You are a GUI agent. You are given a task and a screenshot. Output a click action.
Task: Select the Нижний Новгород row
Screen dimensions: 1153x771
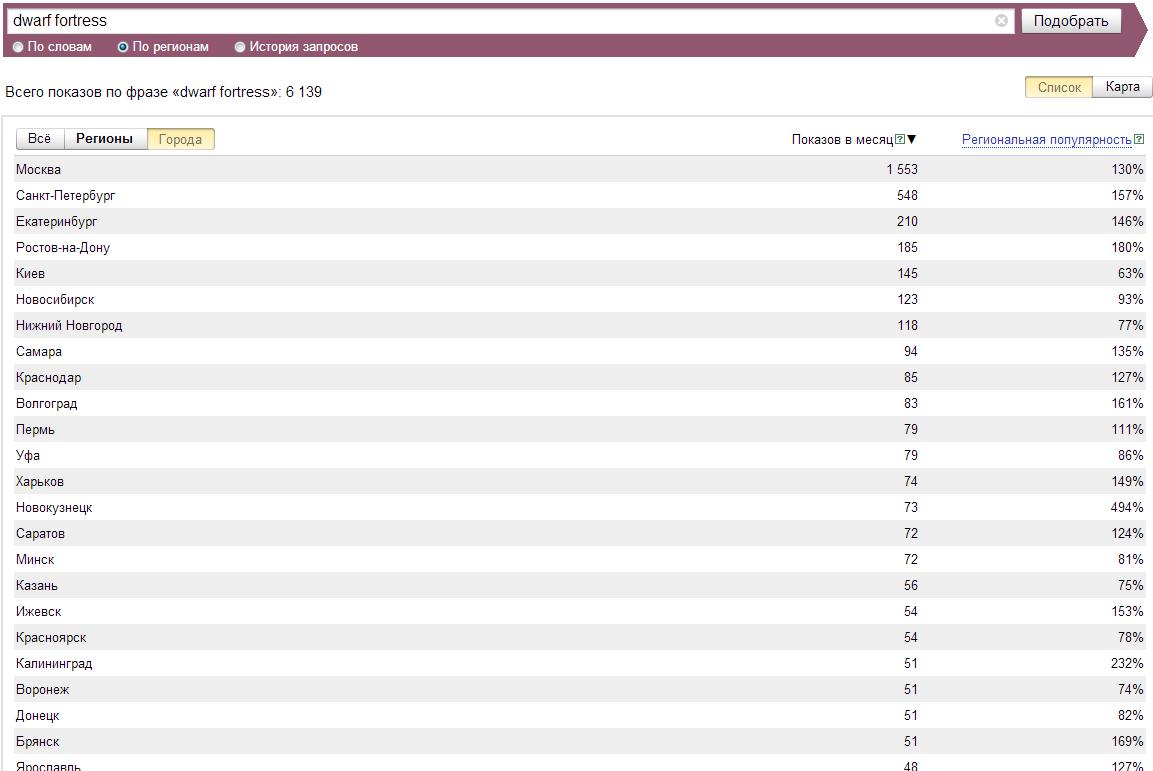[x=579, y=325]
